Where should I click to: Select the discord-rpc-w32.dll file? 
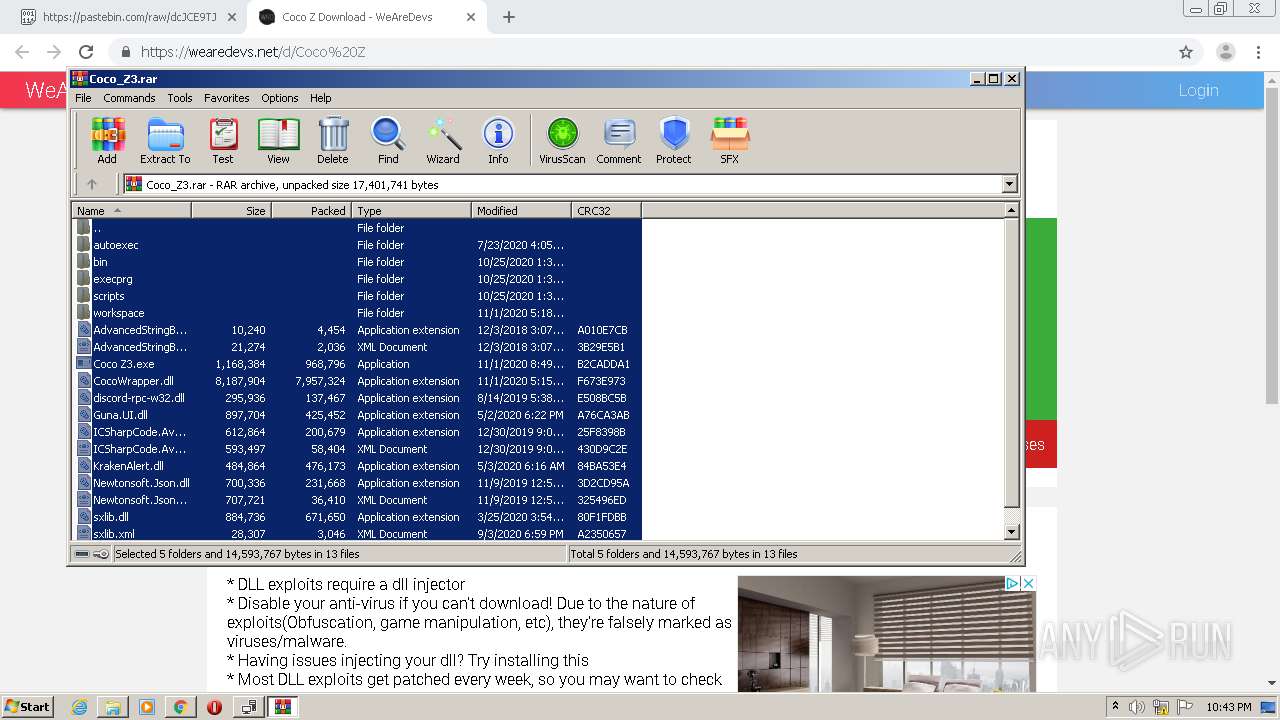click(x=357, y=398)
